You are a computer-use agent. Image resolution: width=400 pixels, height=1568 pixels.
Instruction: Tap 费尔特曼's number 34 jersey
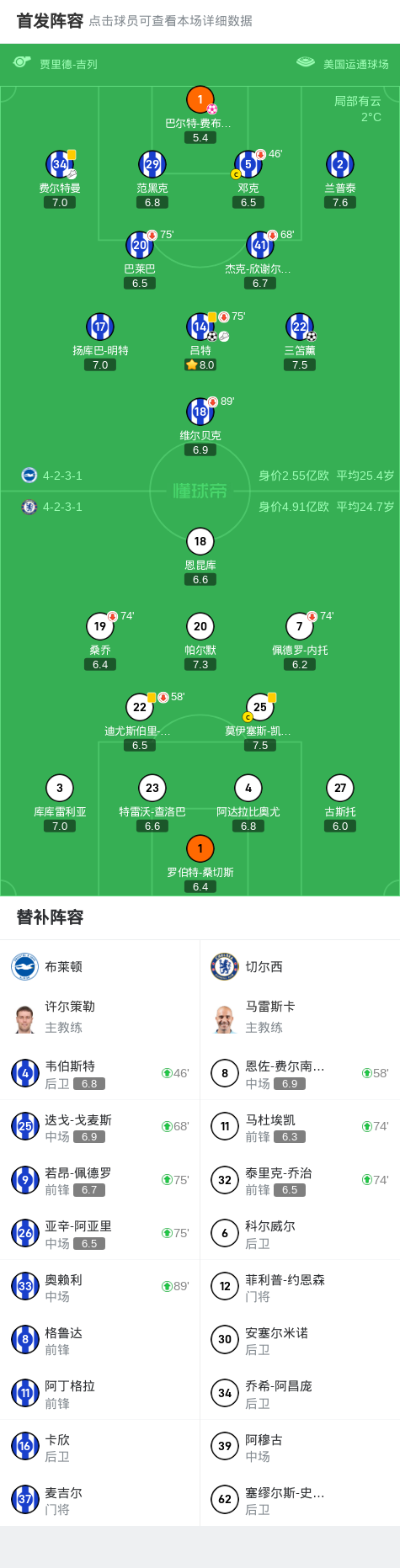(x=60, y=164)
